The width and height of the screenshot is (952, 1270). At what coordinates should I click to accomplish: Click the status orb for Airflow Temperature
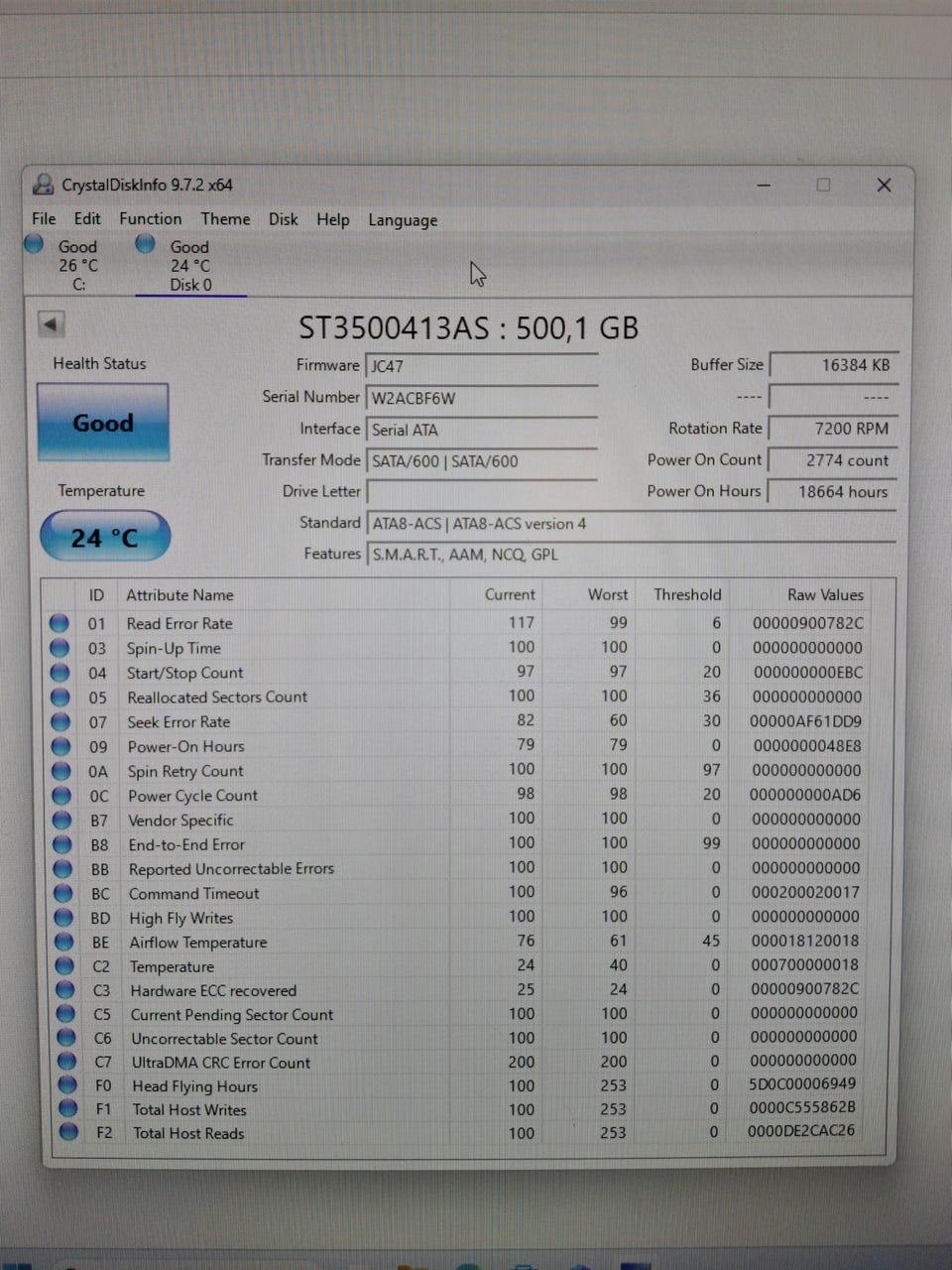coord(63,942)
